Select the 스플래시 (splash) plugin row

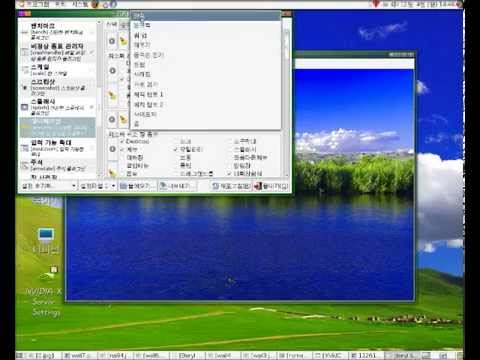tap(57, 107)
